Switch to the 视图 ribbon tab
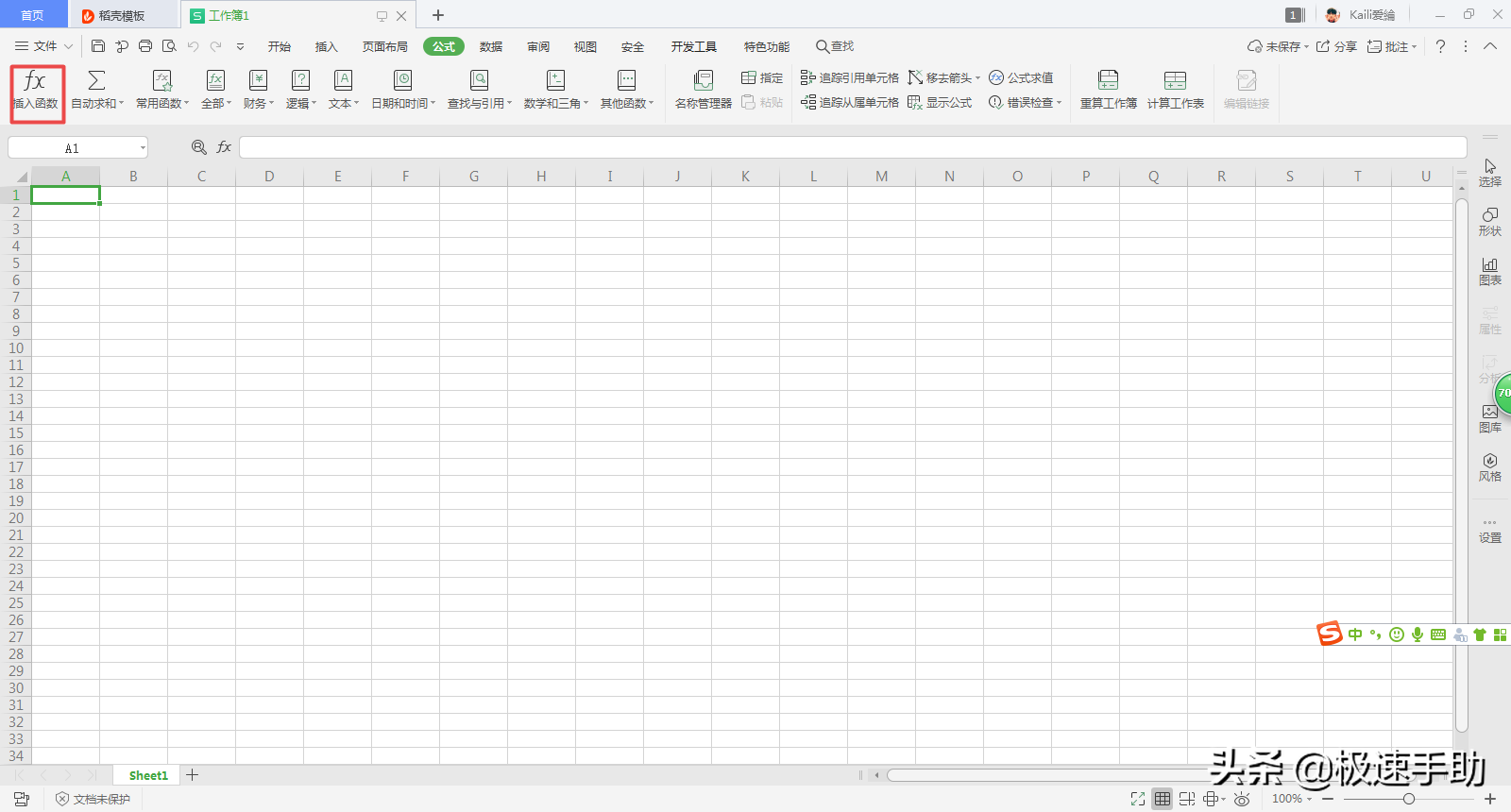 click(x=586, y=46)
